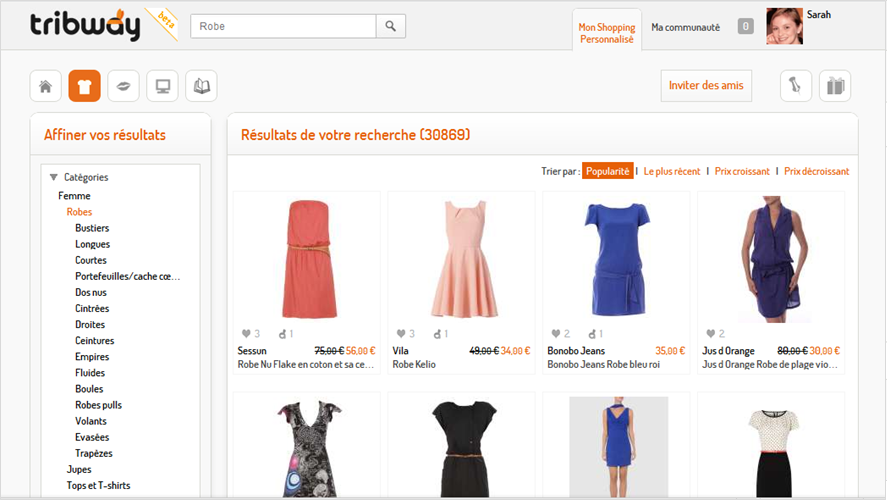Select Robes category
887x500 pixels.
[x=79, y=212]
